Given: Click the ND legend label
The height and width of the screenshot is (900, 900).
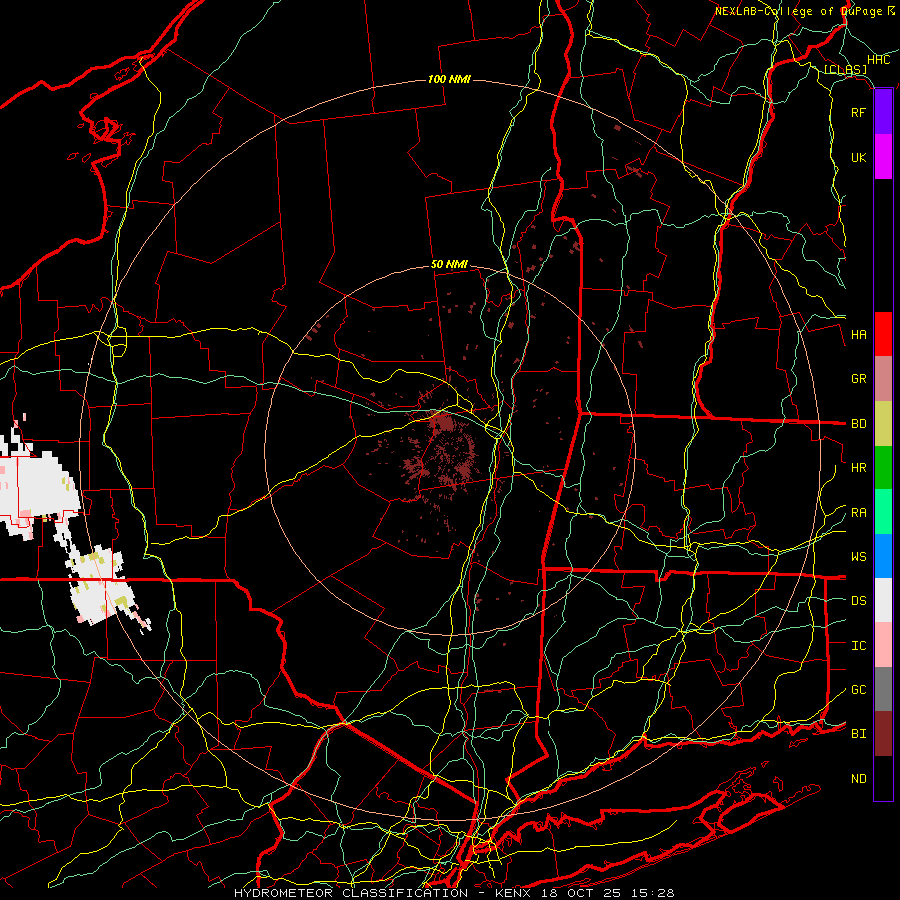Looking at the screenshot, I should [x=858, y=779].
